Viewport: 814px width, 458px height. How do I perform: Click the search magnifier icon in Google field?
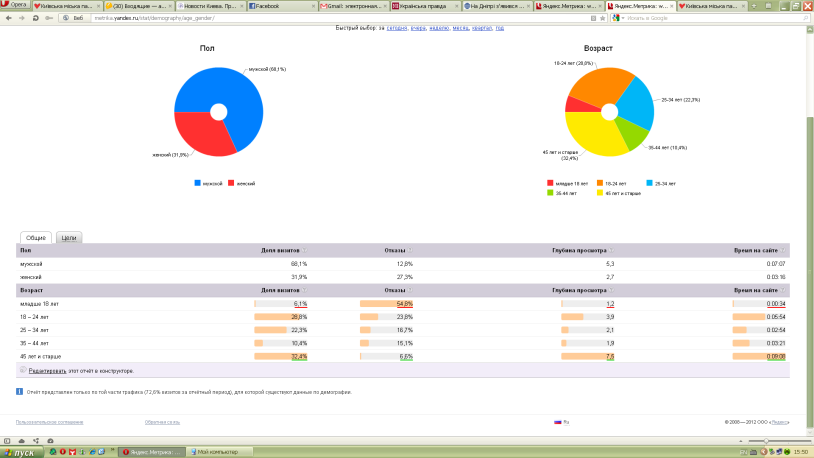pyautogui.click(x=806, y=18)
